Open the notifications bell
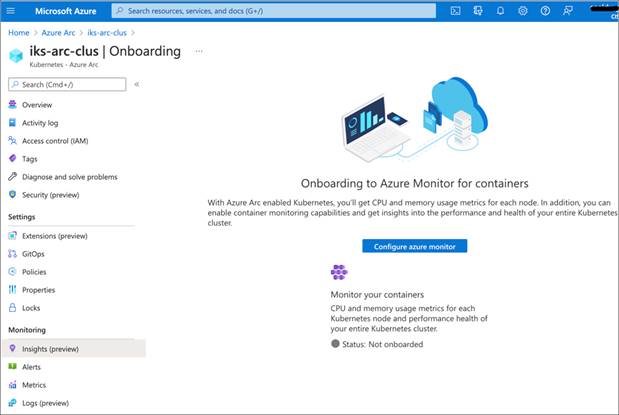This screenshot has height=415, width=619. coord(500,11)
